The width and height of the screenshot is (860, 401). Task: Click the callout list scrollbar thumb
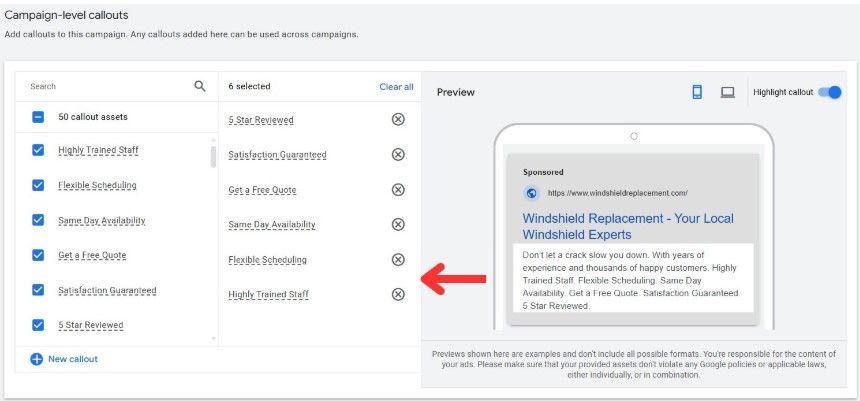point(213,156)
